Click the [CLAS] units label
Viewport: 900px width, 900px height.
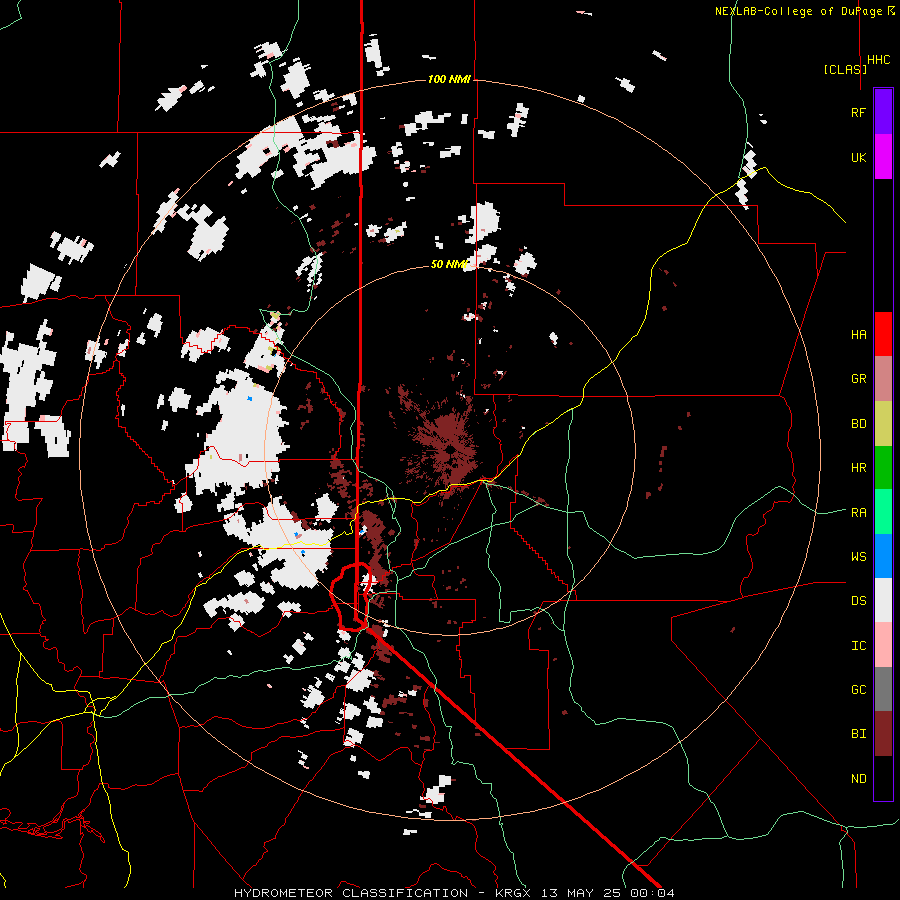pyautogui.click(x=845, y=69)
